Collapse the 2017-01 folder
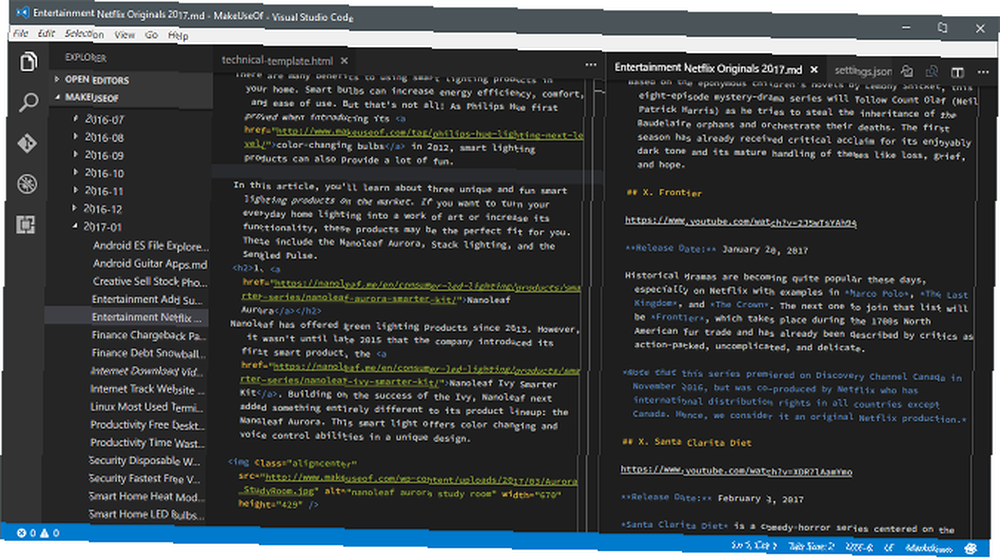Image resolution: width=1000 pixels, height=560 pixels. [102, 226]
